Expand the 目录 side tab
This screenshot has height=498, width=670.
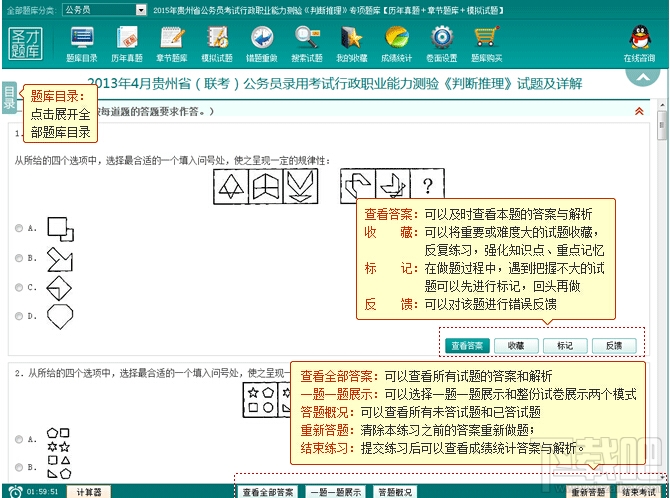coord(9,97)
